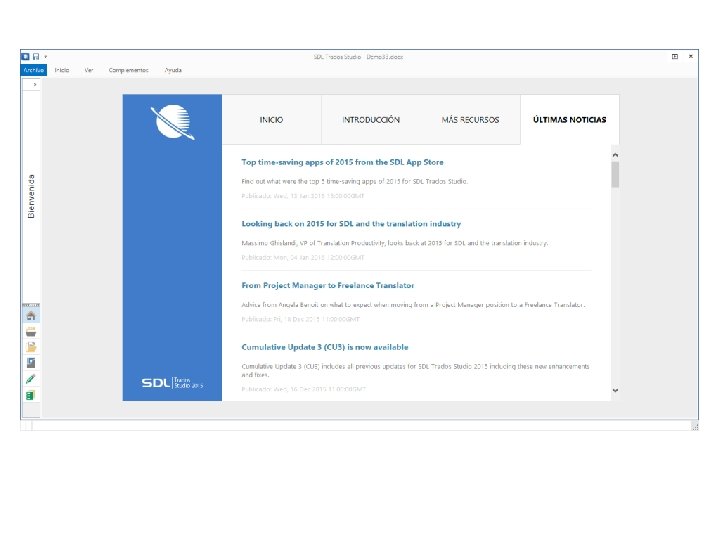Open the Welcome (home) view icon
The height and width of the screenshot is (540, 720).
31,316
